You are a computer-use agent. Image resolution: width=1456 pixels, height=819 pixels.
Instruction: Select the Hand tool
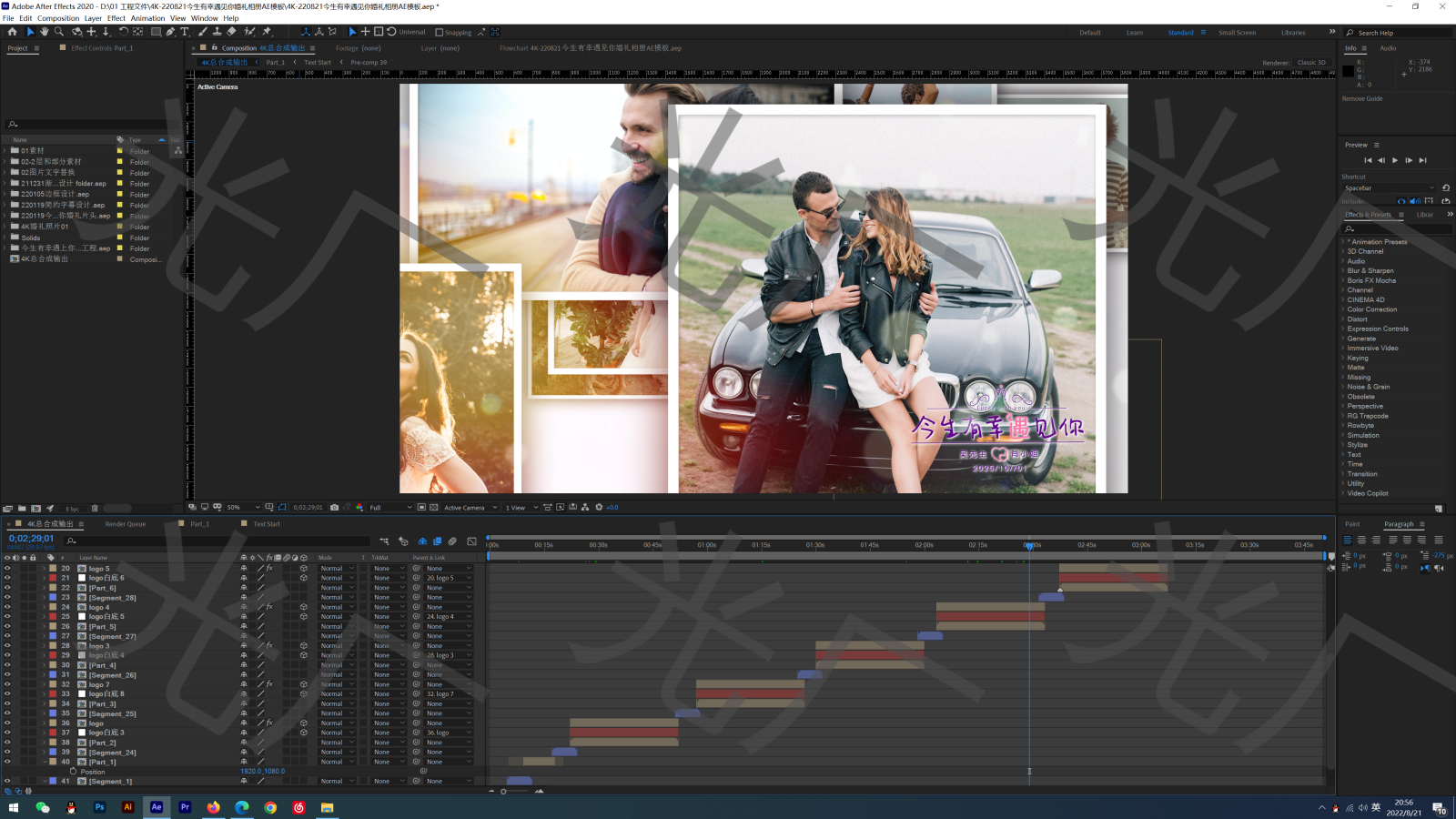click(x=44, y=32)
